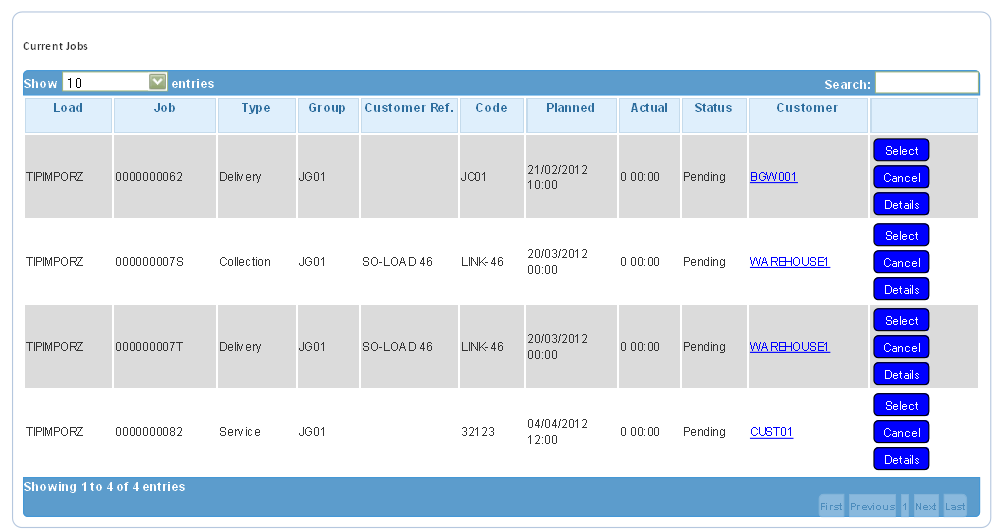Cancel job 0000000062
The width and height of the screenshot is (1000, 532).
click(901, 177)
